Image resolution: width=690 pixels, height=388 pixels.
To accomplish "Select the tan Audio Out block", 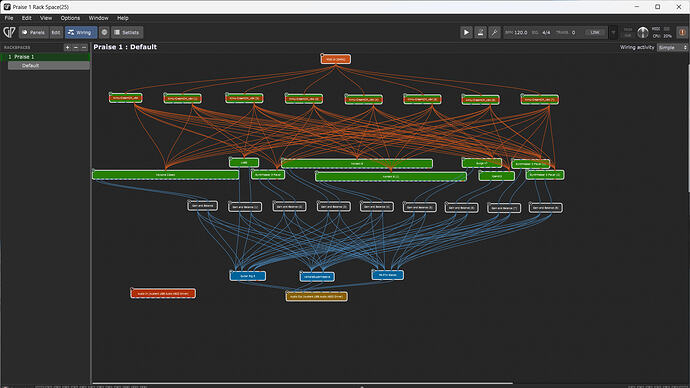I will point(316,296).
